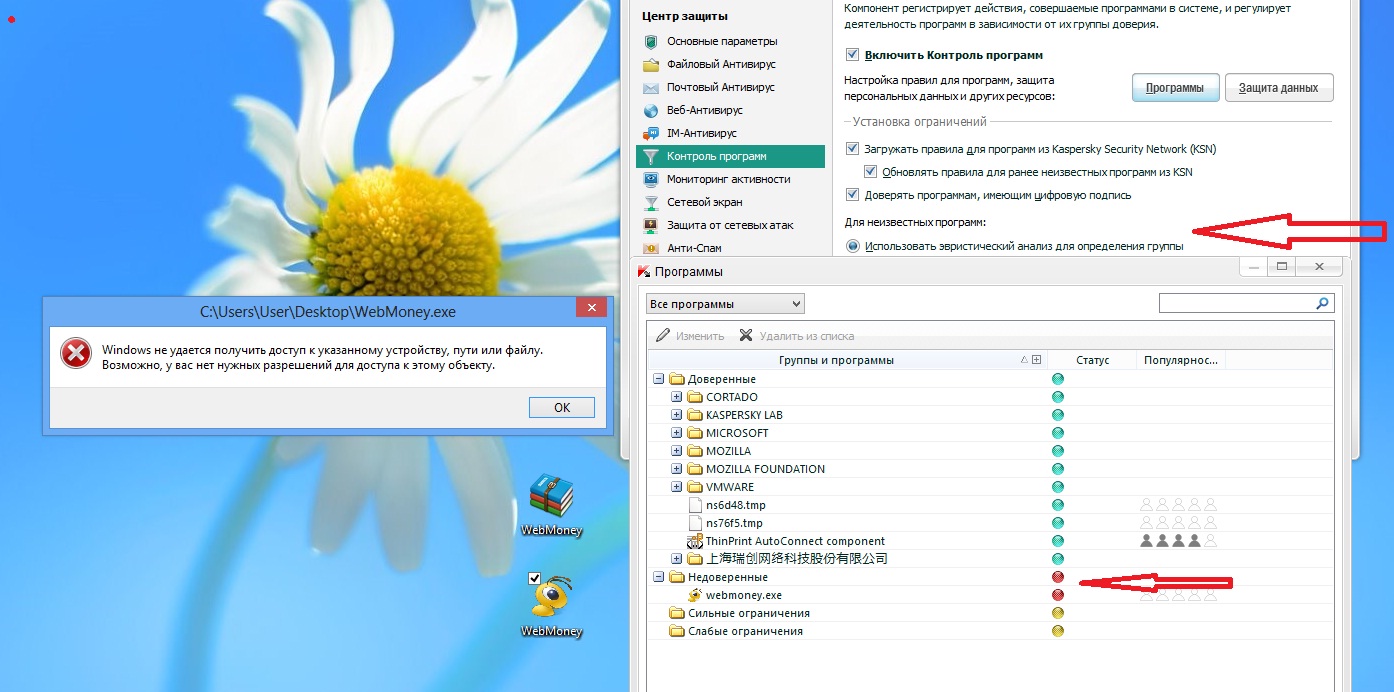The width and height of the screenshot is (1394, 692).
Task: Click the Сетевой экран icon
Action: (x=651, y=202)
